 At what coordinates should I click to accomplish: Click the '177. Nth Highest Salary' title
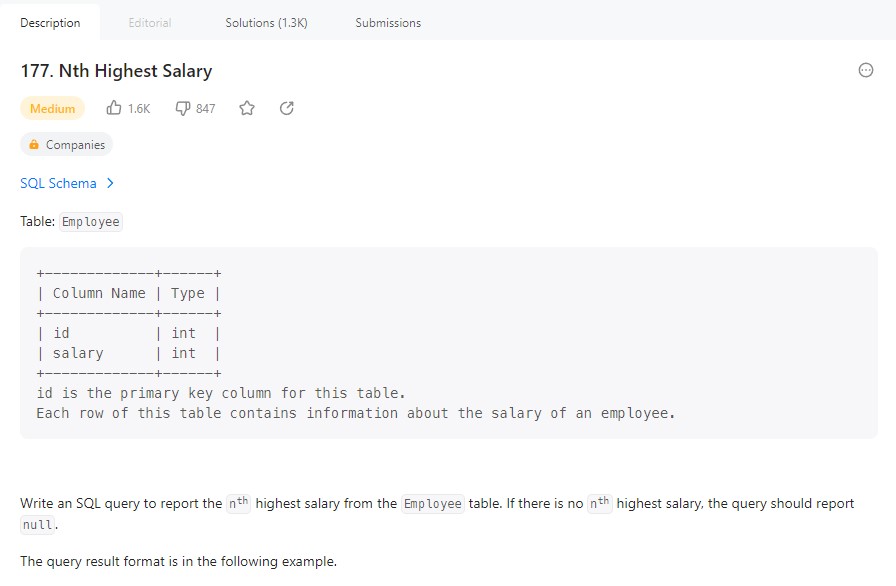point(116,71)
